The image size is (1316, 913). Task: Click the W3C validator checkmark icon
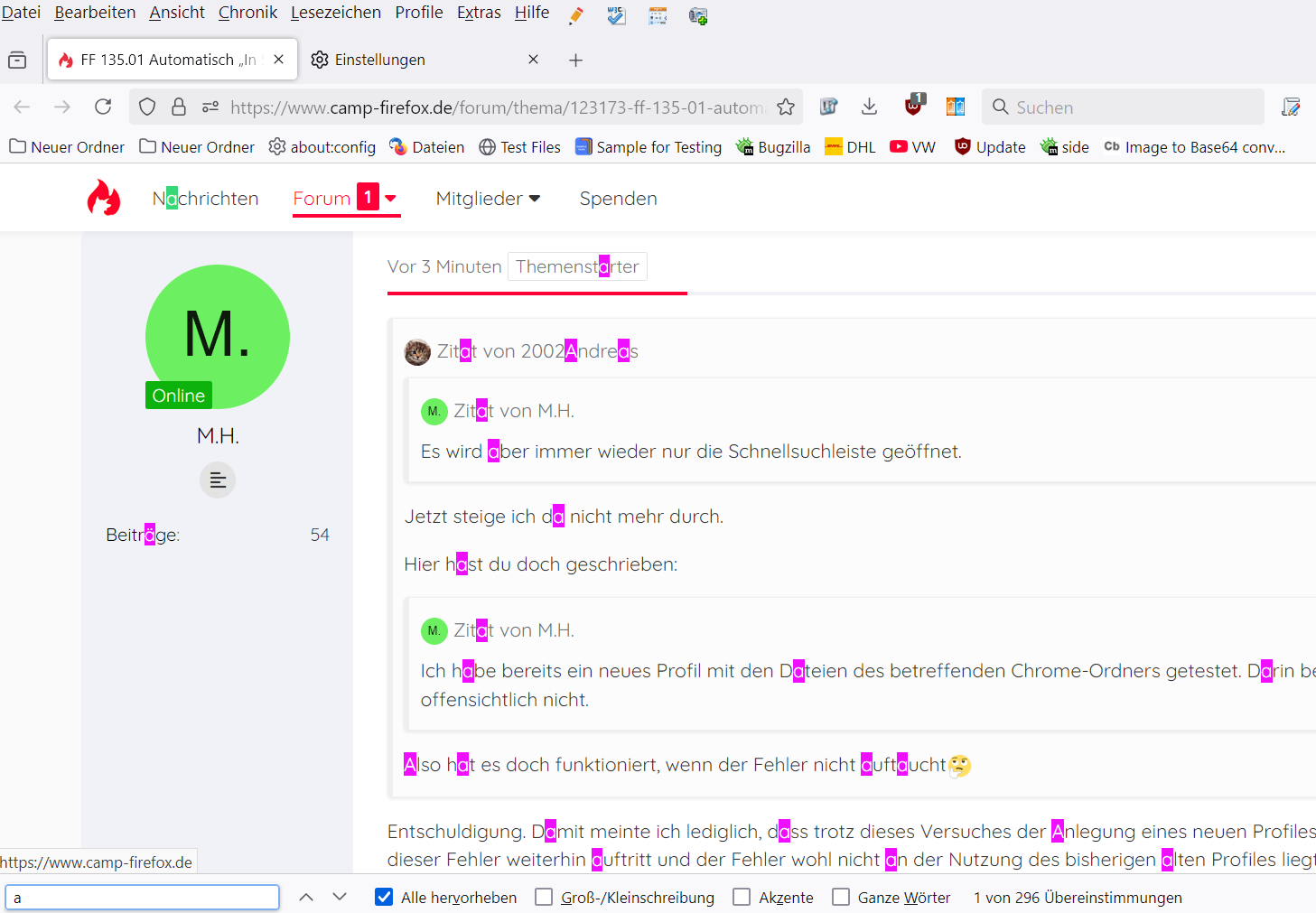[617, 15]
